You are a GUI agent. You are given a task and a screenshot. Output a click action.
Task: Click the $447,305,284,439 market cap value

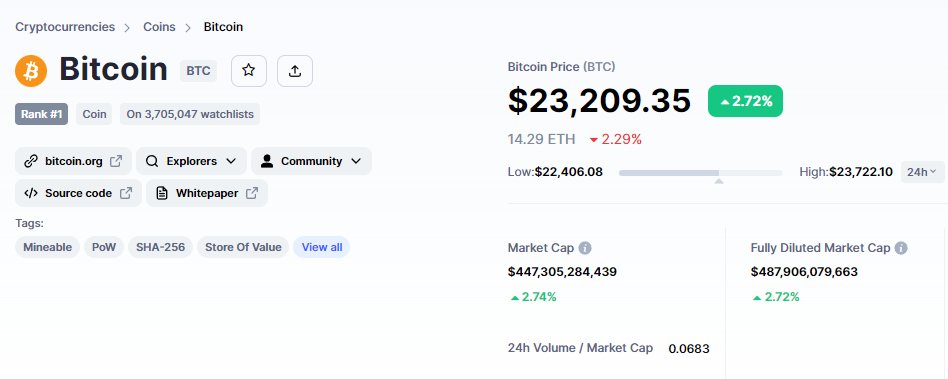(562, 272)
